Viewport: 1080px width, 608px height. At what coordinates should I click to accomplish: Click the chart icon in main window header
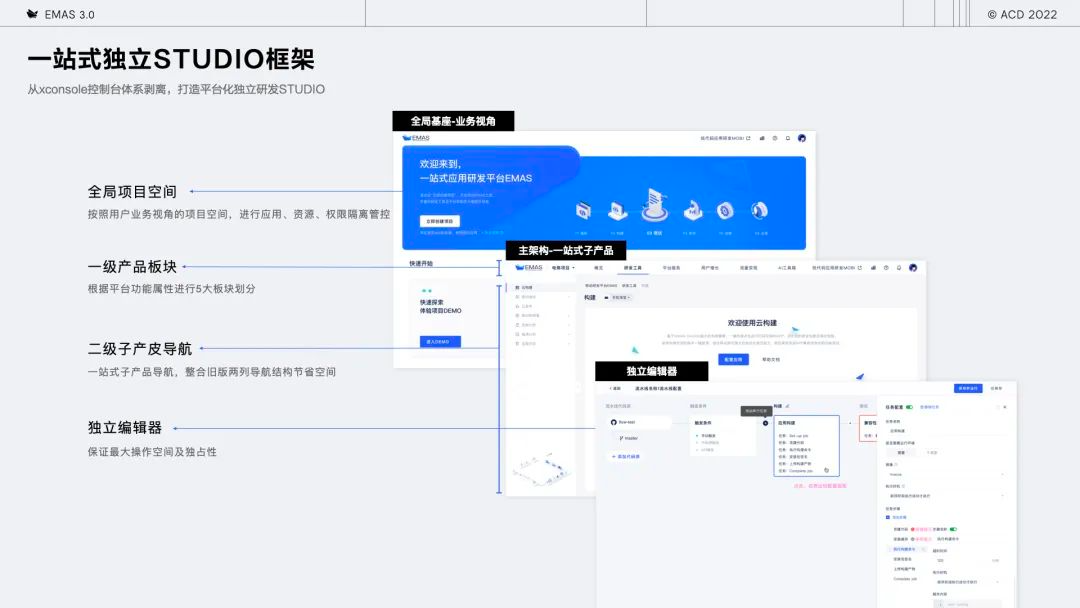[873, 268]
